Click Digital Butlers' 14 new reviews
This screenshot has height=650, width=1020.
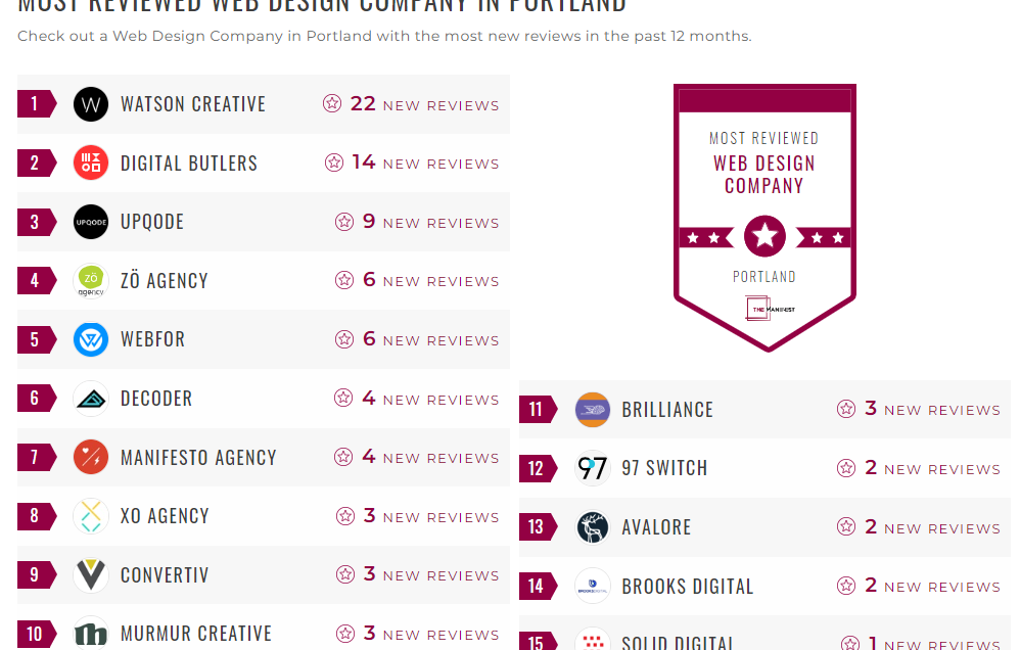[x=412, y=163]
